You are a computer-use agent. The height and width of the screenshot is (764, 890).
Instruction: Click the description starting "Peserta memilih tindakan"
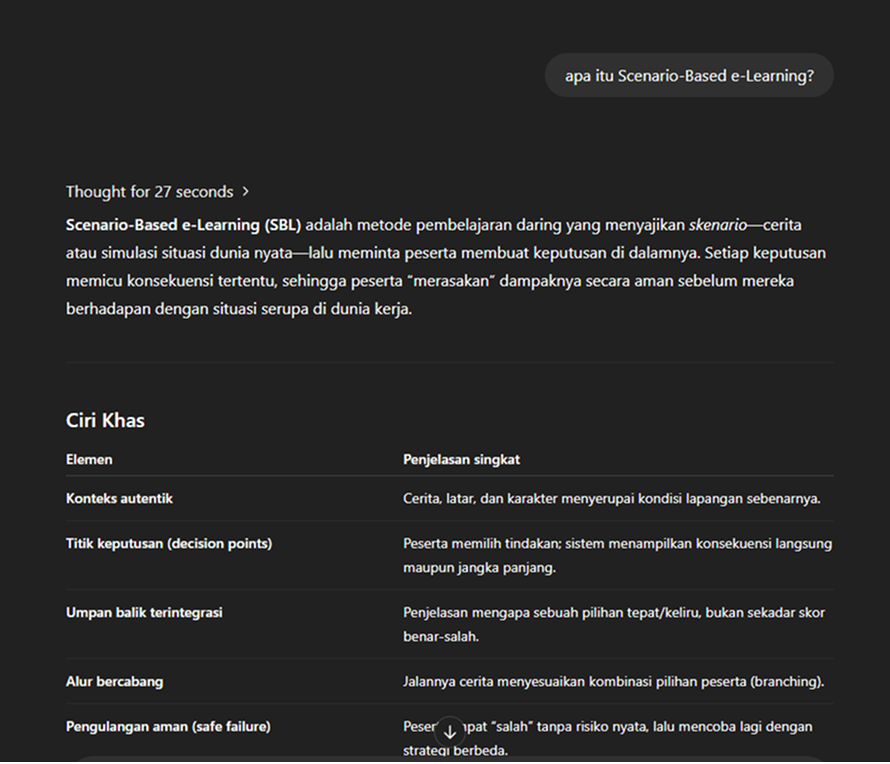click(x=617, y=544)
